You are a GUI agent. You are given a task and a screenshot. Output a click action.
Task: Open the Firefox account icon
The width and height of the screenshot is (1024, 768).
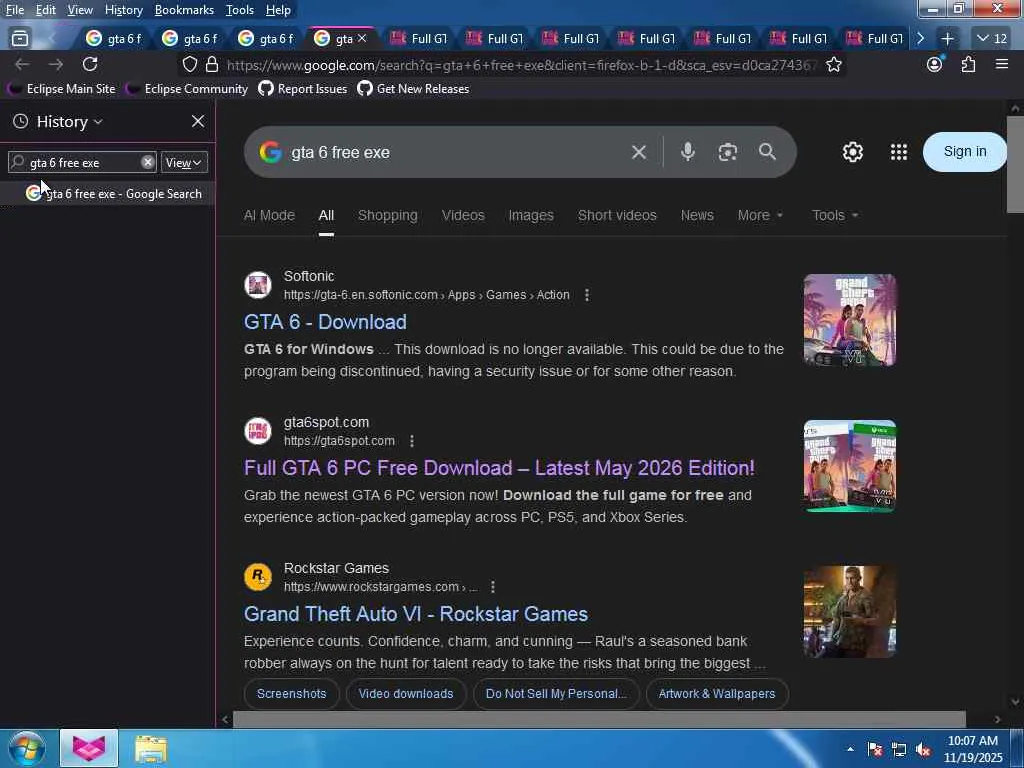(x=935, y=64)
